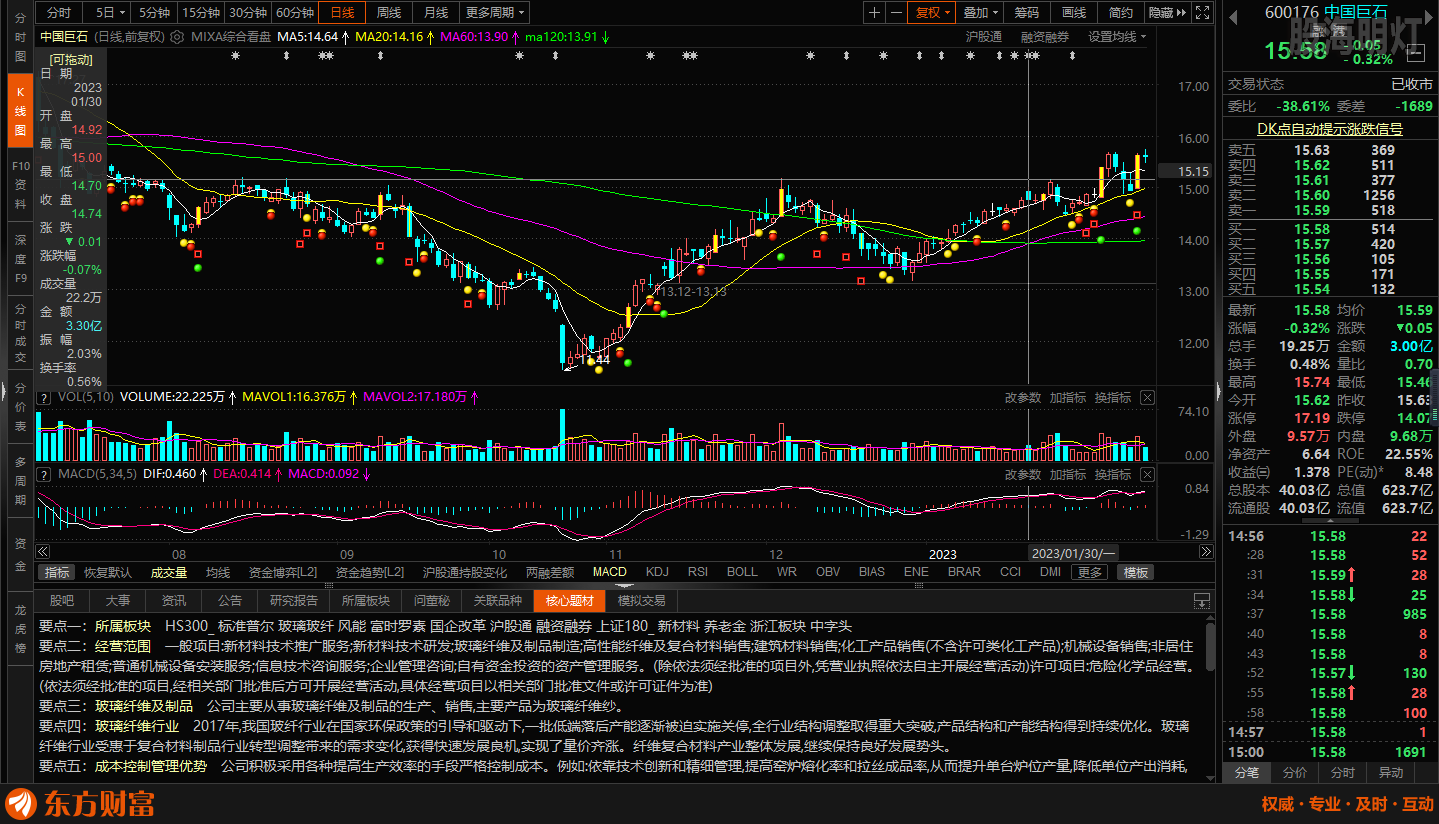Open the 资金 sidebar item
Screen dimensions: 1439x824
20,554
